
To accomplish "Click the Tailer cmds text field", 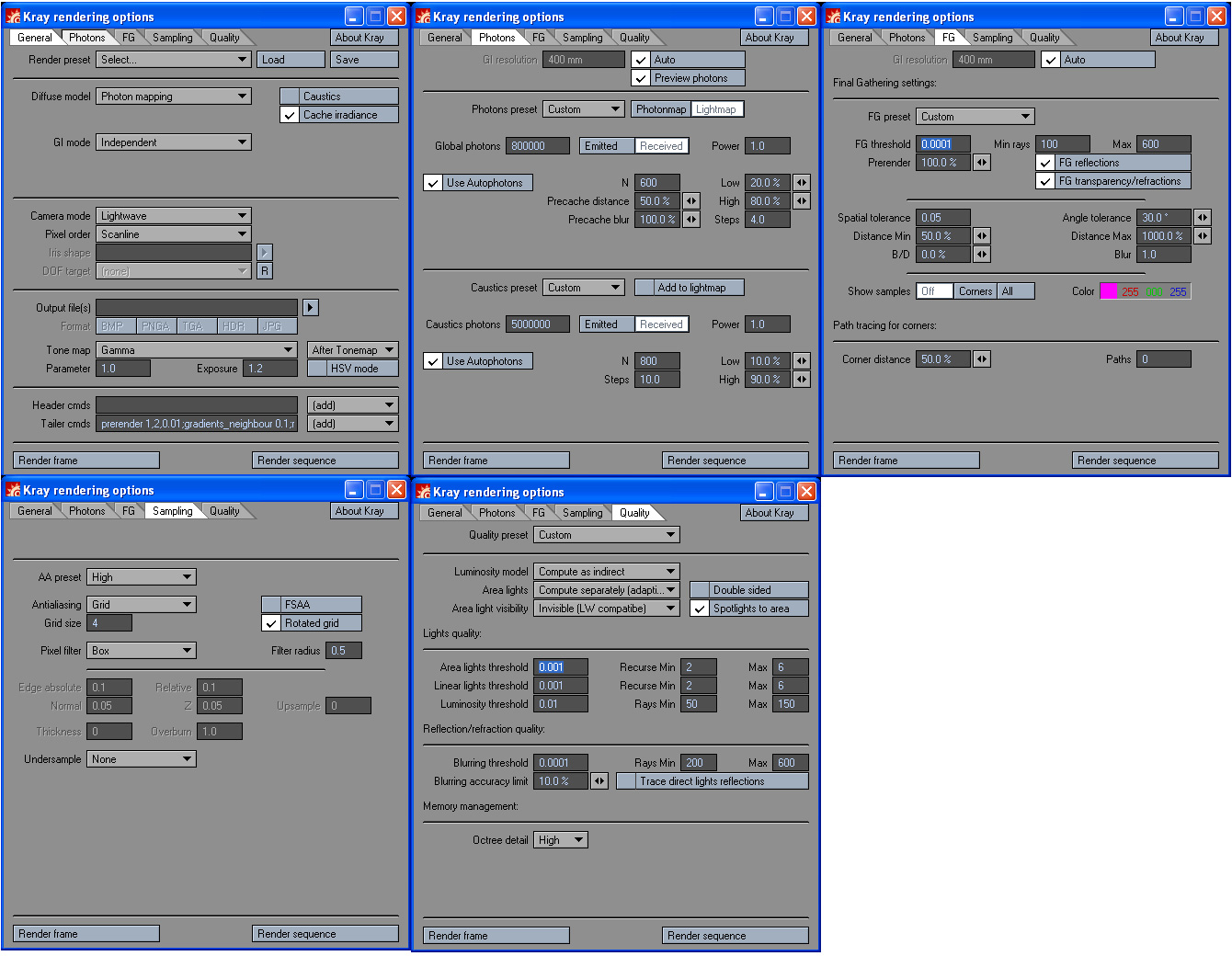I will tap(197, 424).
